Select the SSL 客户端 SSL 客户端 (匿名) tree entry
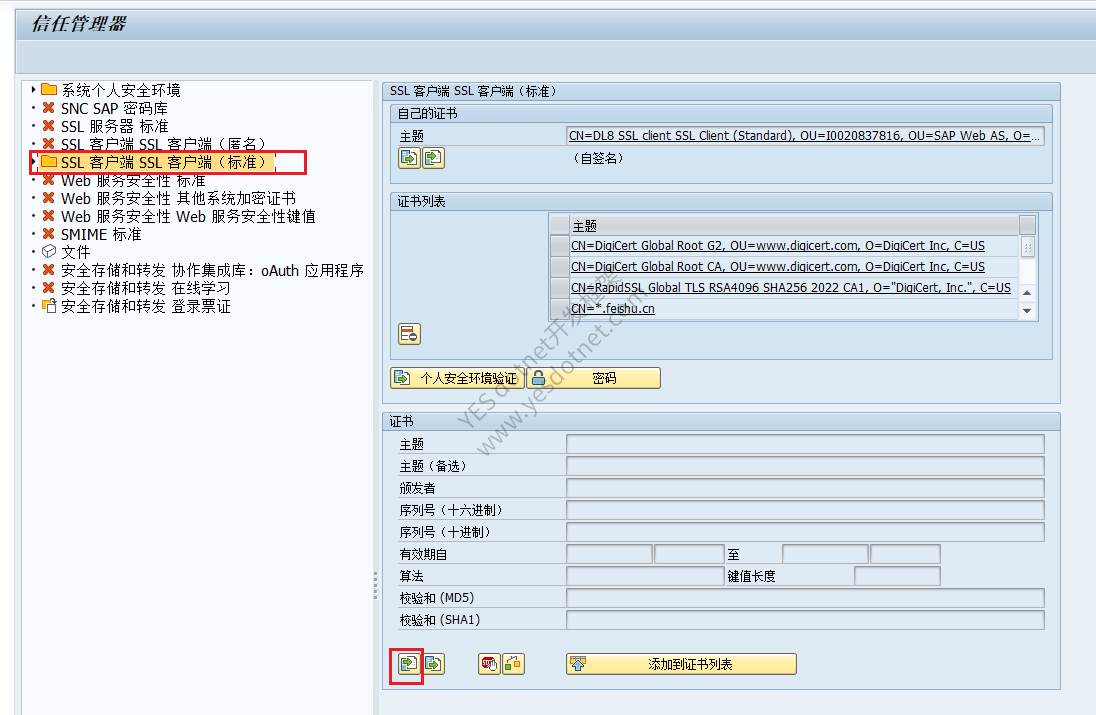 164,144
